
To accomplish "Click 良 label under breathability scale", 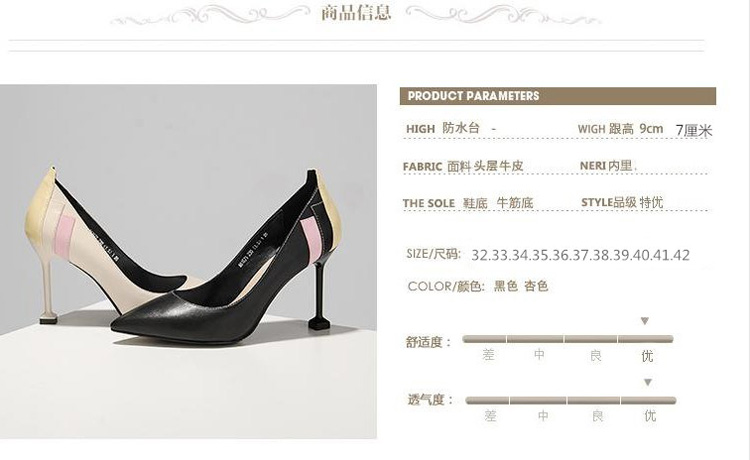I will [x=597, y=416].
